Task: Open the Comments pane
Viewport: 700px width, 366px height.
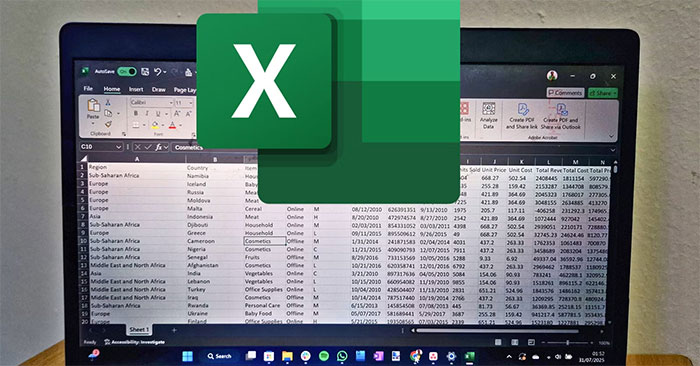Action: 565,92
